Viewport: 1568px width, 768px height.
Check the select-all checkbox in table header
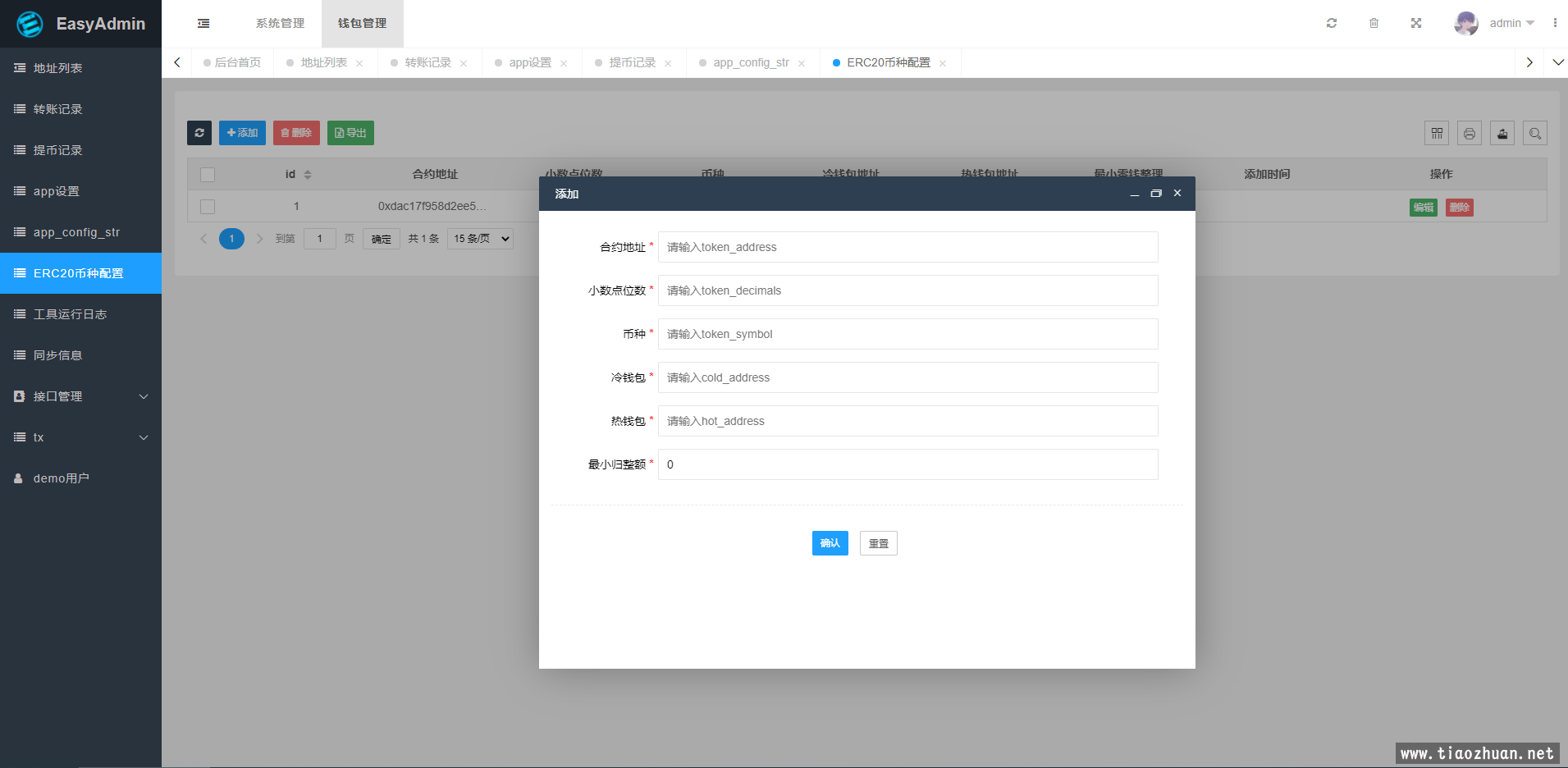(x=208, y=174)
